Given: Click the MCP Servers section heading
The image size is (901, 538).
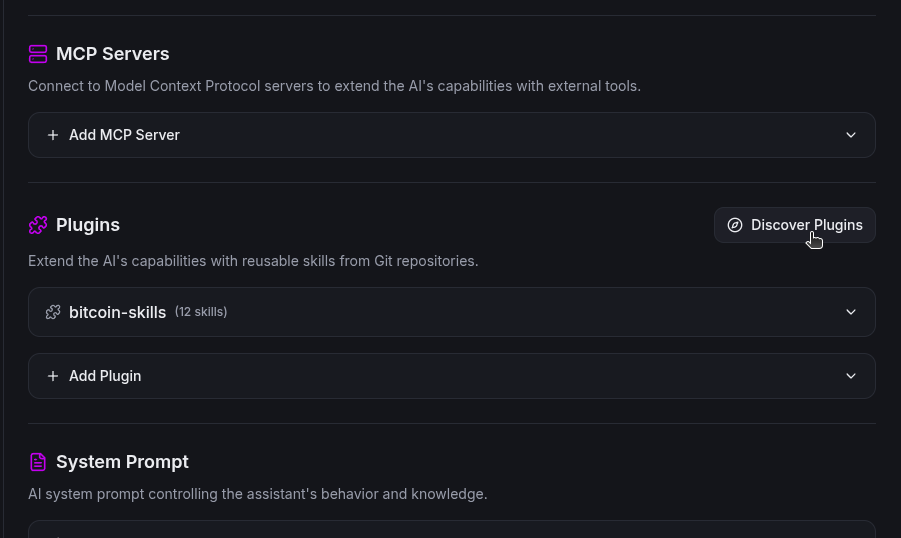Looking at the screenshot, I should [x=113, y=54].
